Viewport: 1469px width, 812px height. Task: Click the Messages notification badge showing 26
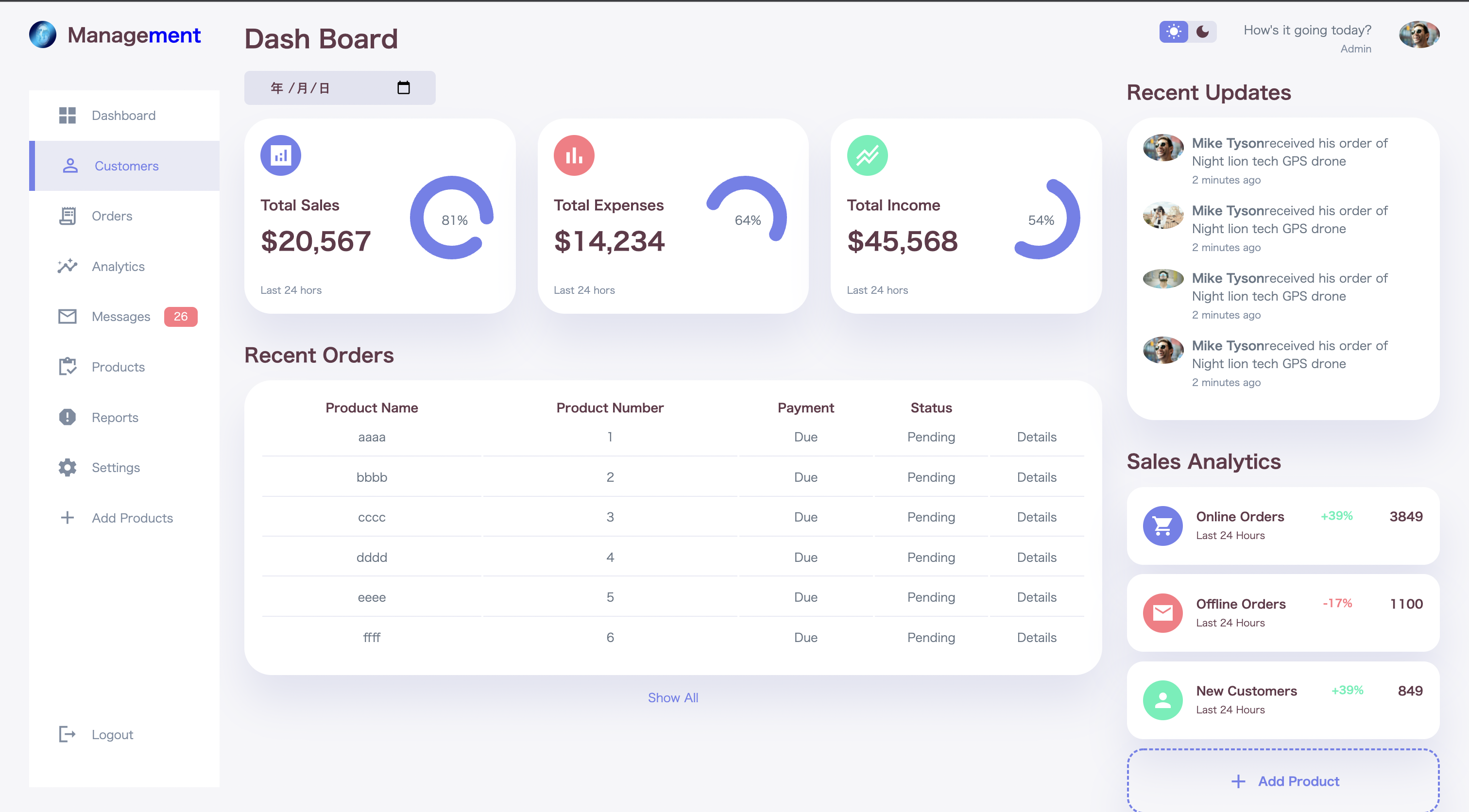[x=180, y=317]
